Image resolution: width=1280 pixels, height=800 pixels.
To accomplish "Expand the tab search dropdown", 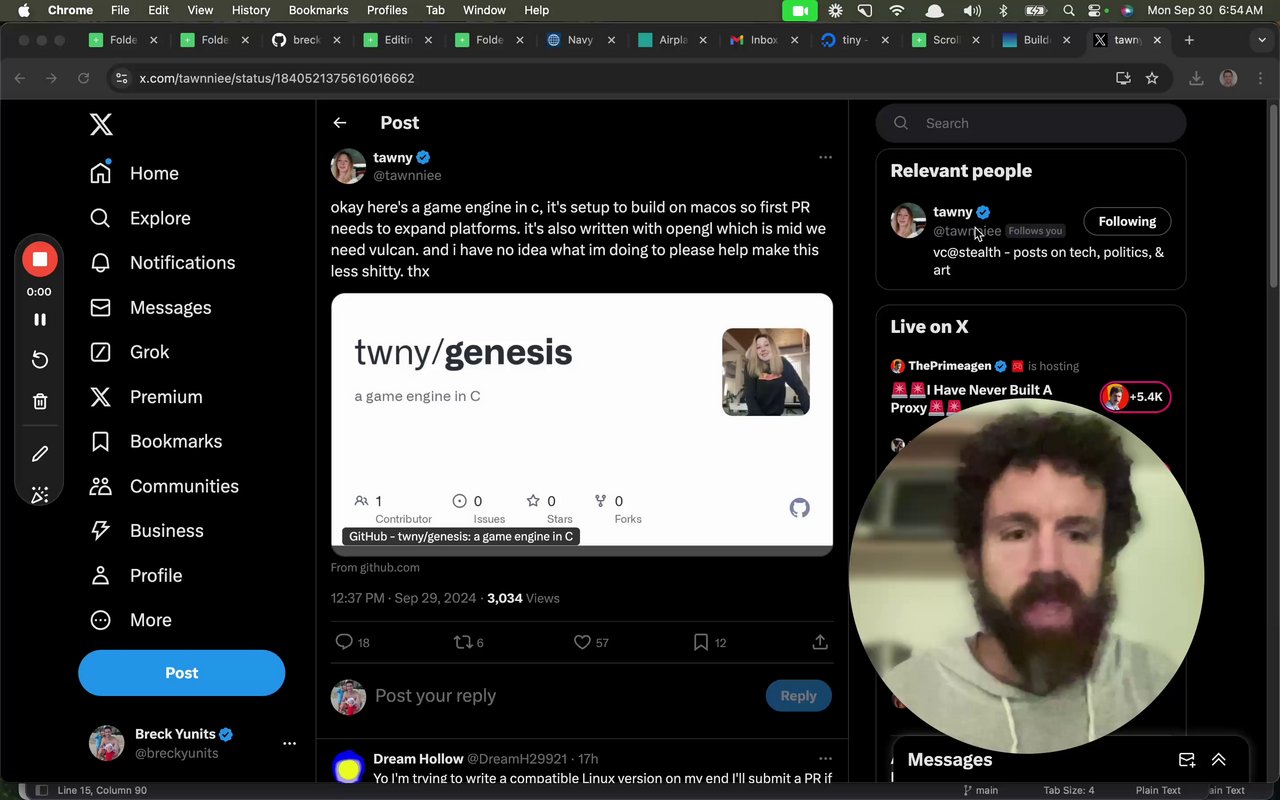I will 1262,40.
